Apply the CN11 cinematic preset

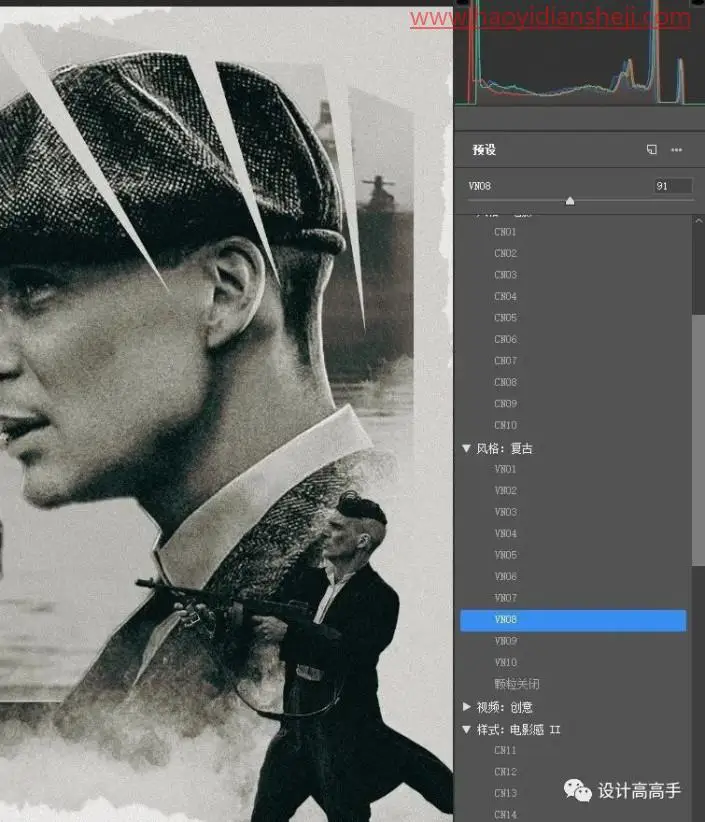point(505,751)
